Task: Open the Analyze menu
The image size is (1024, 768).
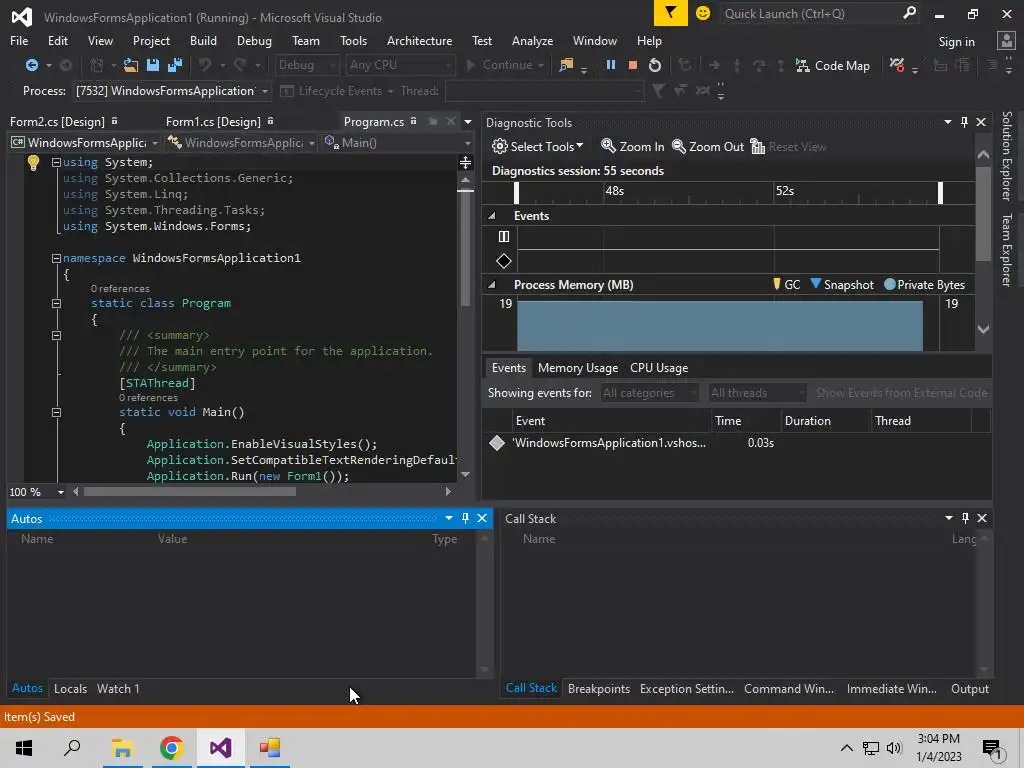Action: pos(532,40)
